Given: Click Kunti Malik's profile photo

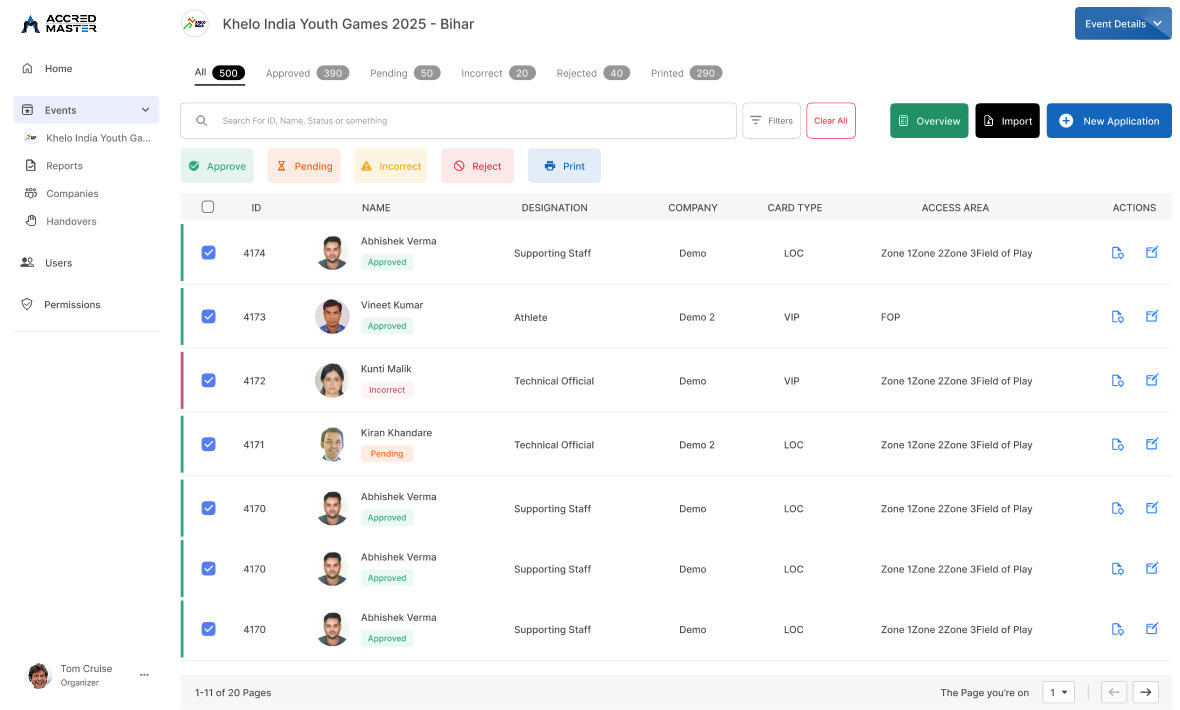Looking at the screenshot, I should coord(332,381).
